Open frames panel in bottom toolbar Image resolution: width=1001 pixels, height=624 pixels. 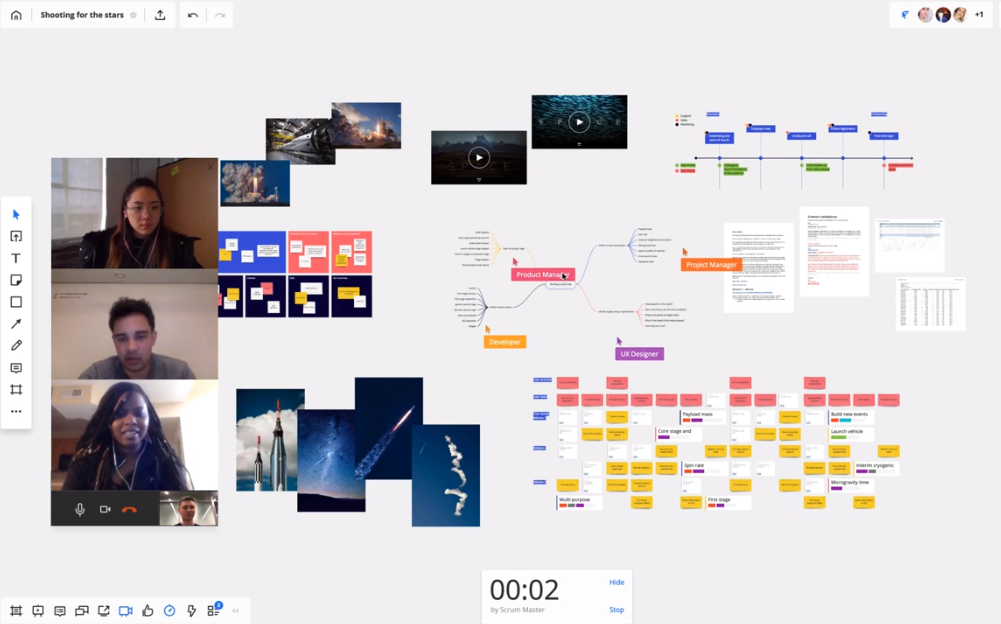(x=16, y=611)
